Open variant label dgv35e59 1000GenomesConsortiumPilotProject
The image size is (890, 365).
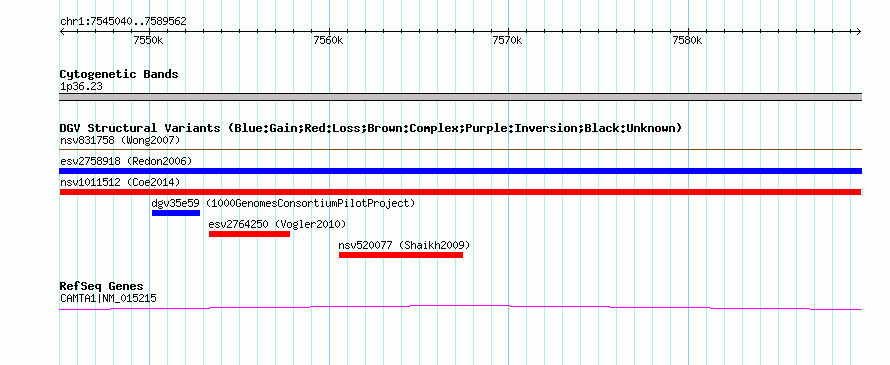click(283, 203)
